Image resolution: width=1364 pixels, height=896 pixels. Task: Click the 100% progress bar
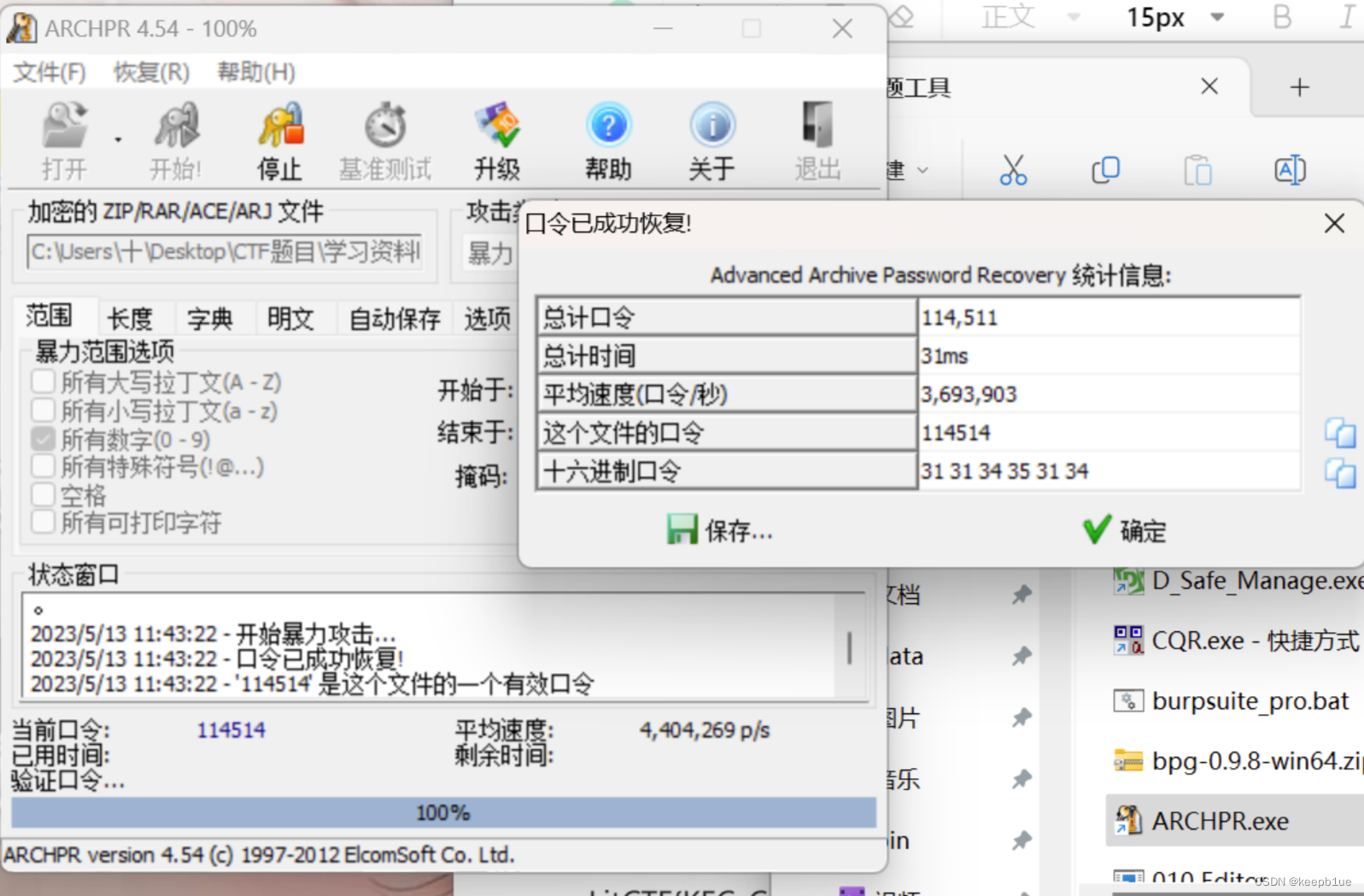tap(444, 812)
